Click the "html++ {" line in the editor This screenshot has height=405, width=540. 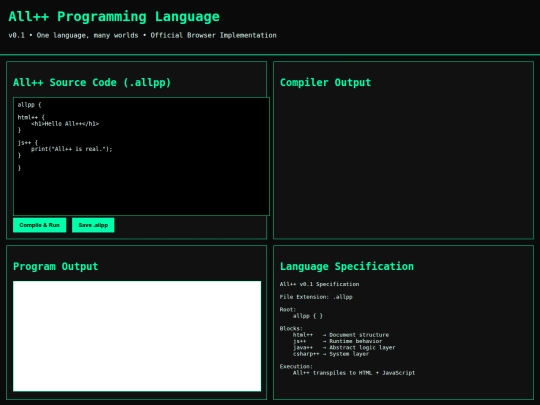pyautogui.click(x=31, y=117)
